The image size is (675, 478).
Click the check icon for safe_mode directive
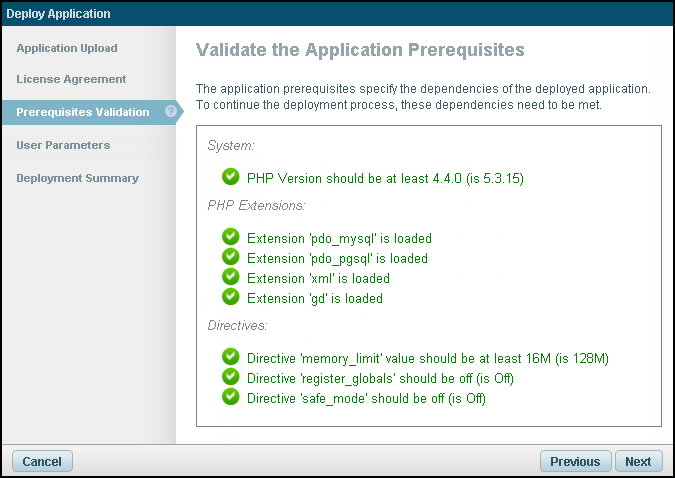pos(231,397)
